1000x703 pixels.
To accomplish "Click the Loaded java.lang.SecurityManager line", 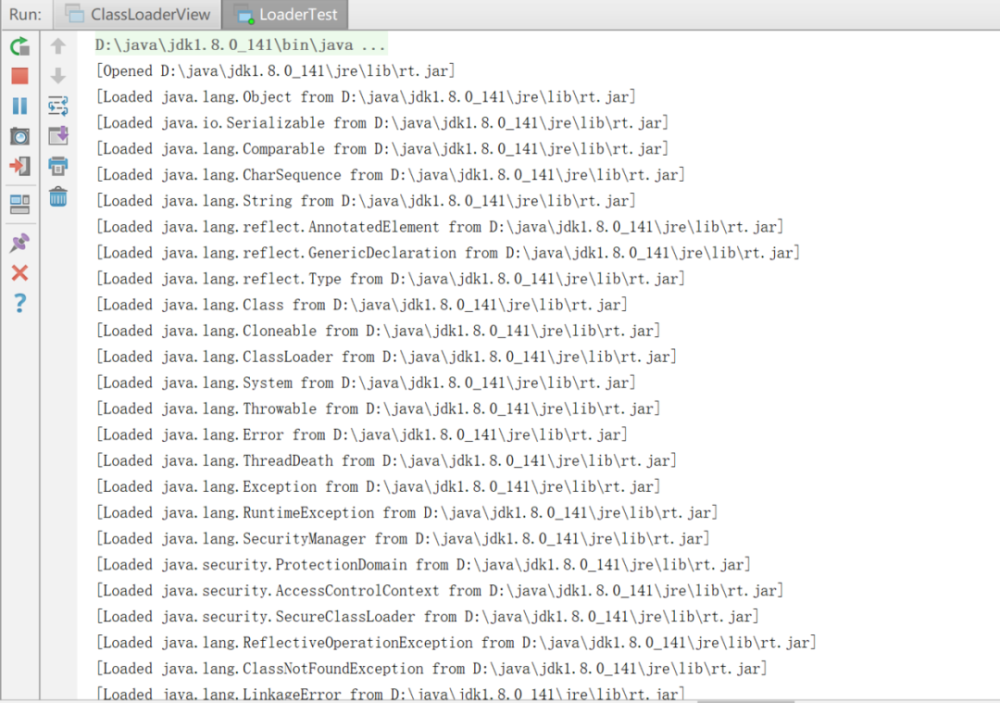I will click(x=403, y=539).
